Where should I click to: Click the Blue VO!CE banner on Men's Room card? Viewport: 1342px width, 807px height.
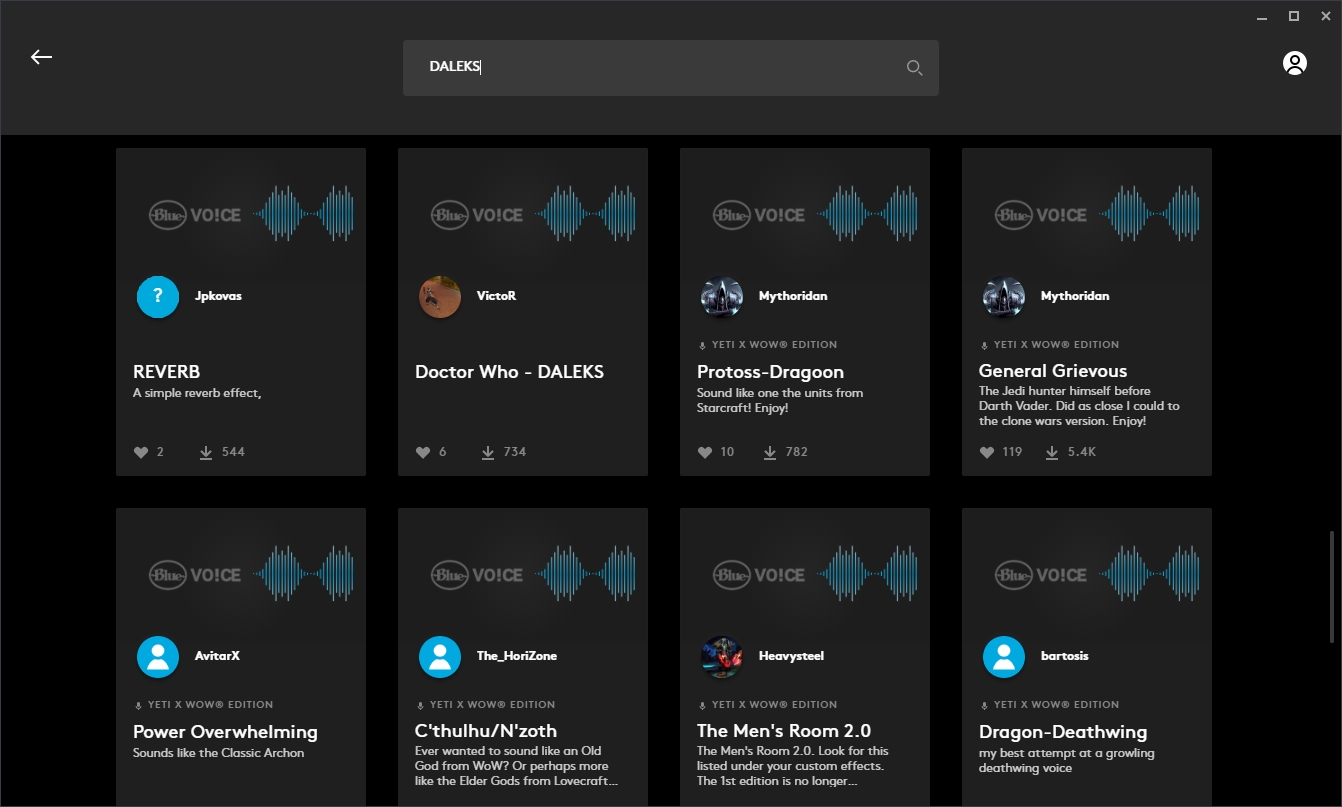pyautogui.click(x=805, y=574)
